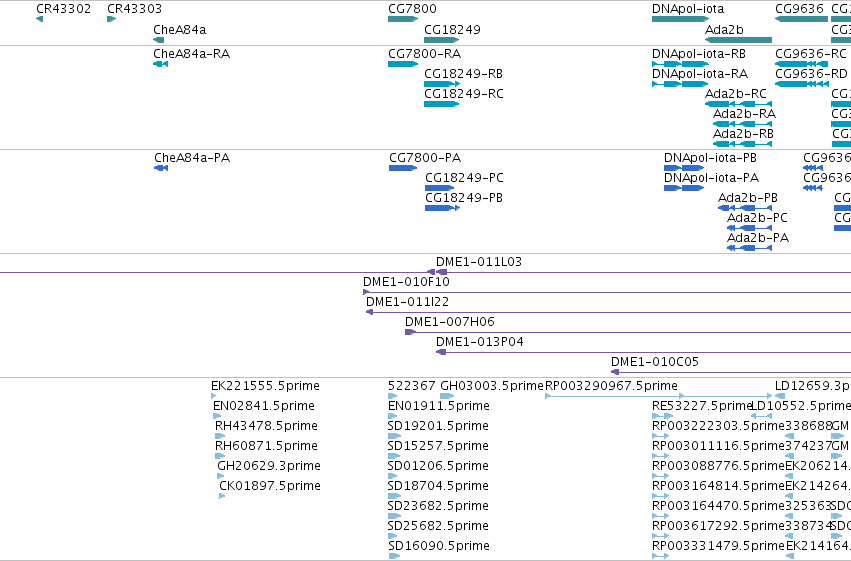This screenshot has height=561, width=851.
Task: Select the RP003164470.5prime EST label
Action: [x=719, y=507]
